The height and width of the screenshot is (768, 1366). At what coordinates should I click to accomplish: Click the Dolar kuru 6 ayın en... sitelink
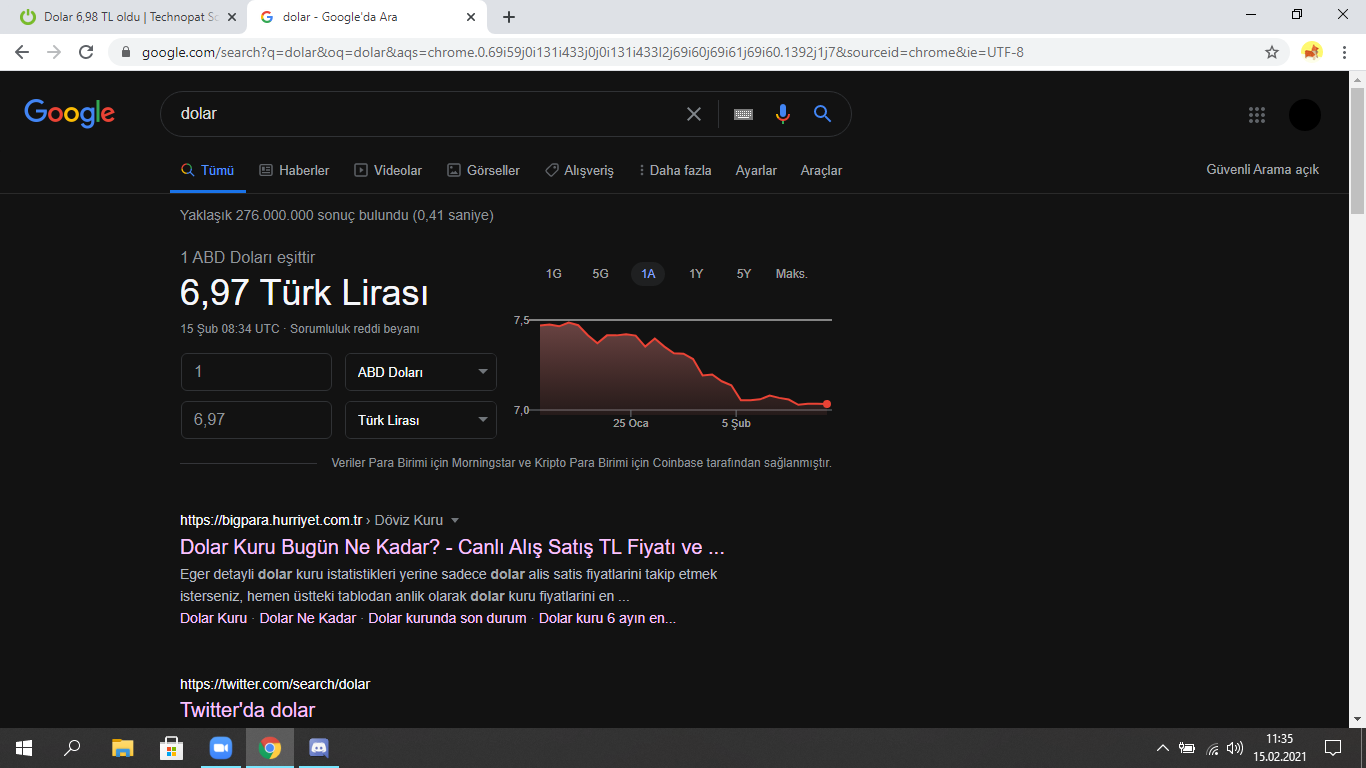pos(607,618)
